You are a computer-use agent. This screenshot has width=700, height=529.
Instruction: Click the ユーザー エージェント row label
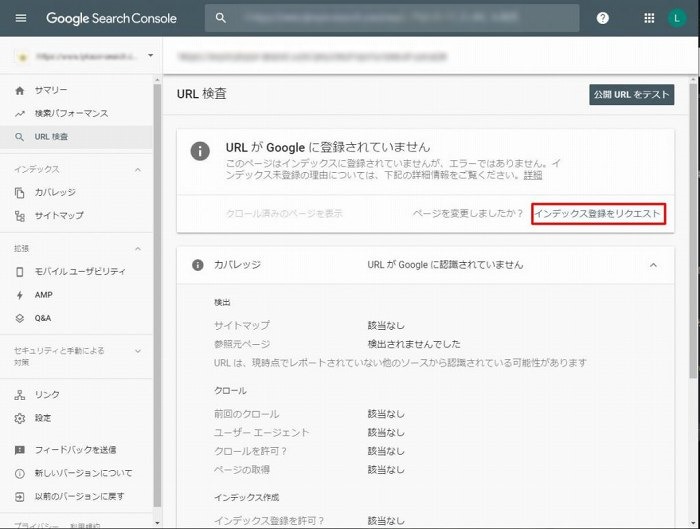coord(261,433)
